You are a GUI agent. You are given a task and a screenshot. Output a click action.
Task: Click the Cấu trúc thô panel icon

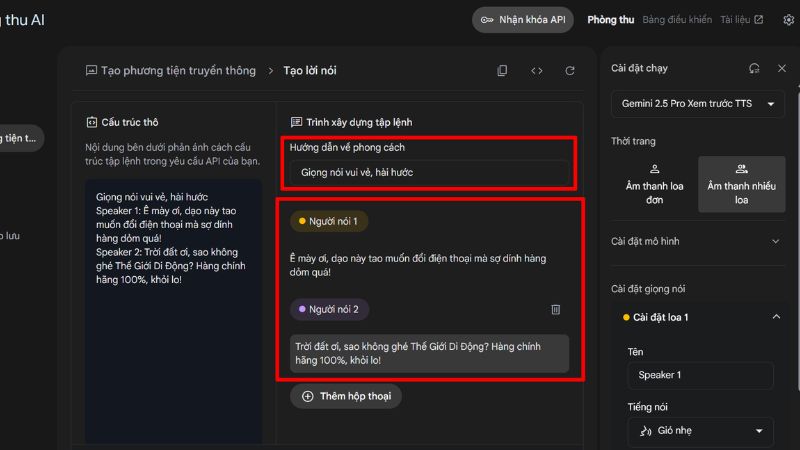[91, 122]
